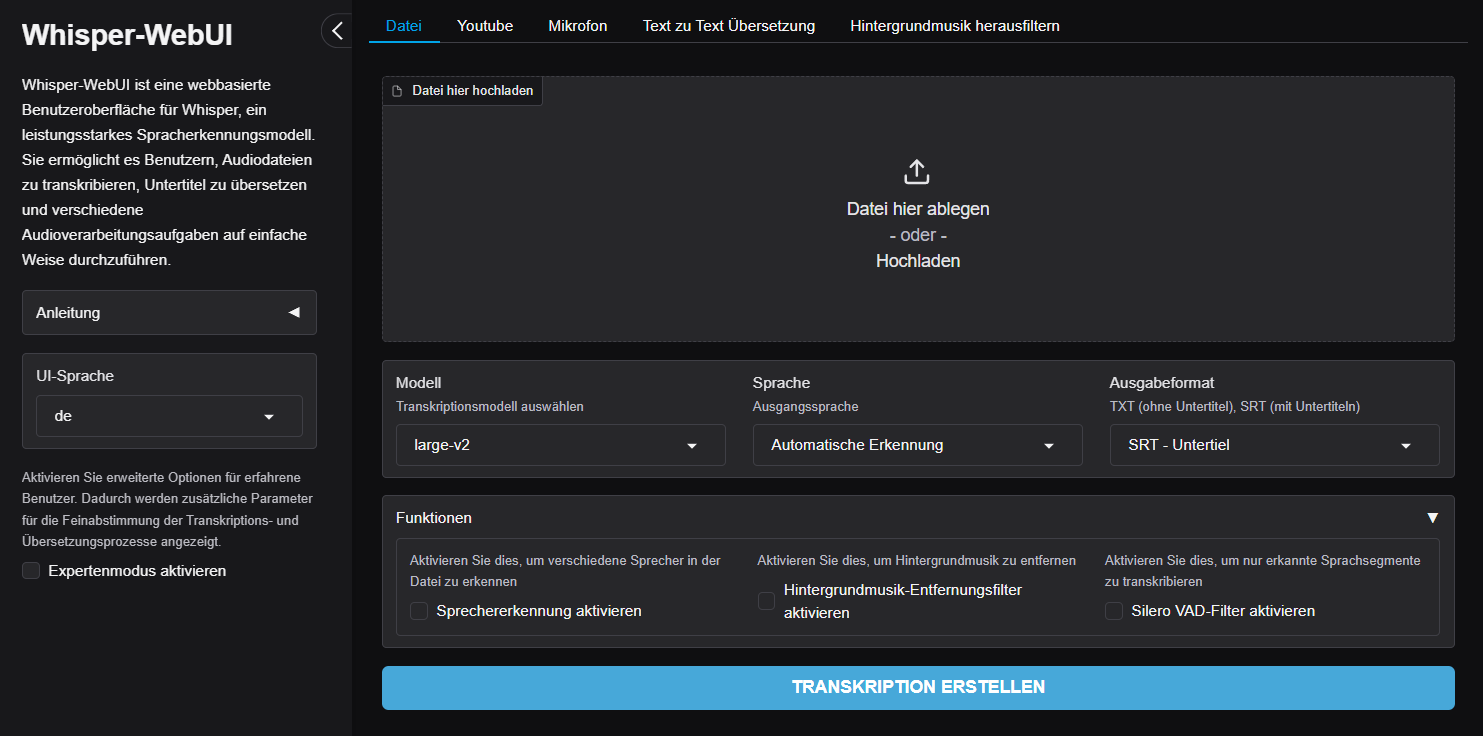The image size is (1483, 736).
Task: Switch to the Youtube tab
Action: tap(485, 26)
